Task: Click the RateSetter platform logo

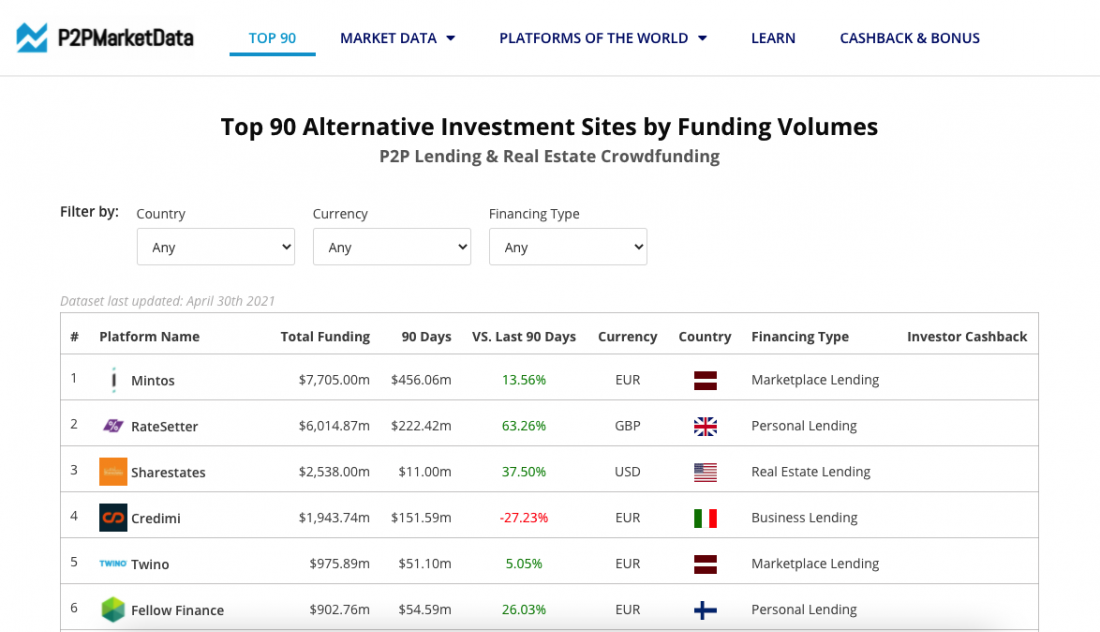Action: (113, 426)
